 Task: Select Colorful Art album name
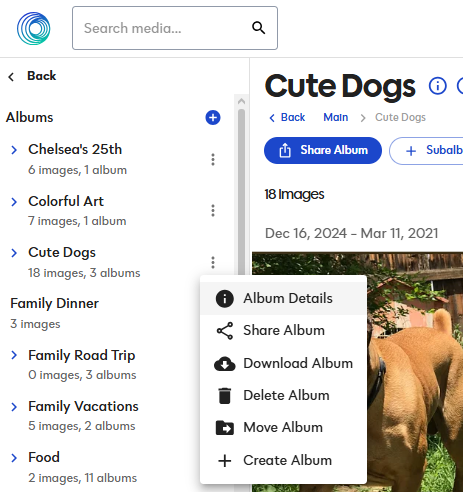[66, 201]
